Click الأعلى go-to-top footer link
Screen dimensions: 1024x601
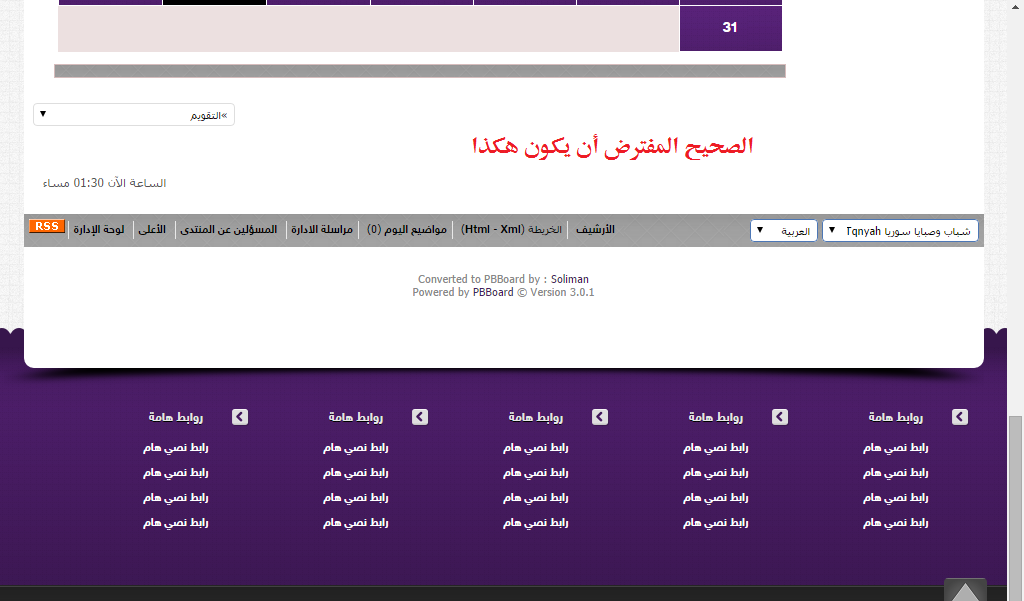[x=152, y=229]
